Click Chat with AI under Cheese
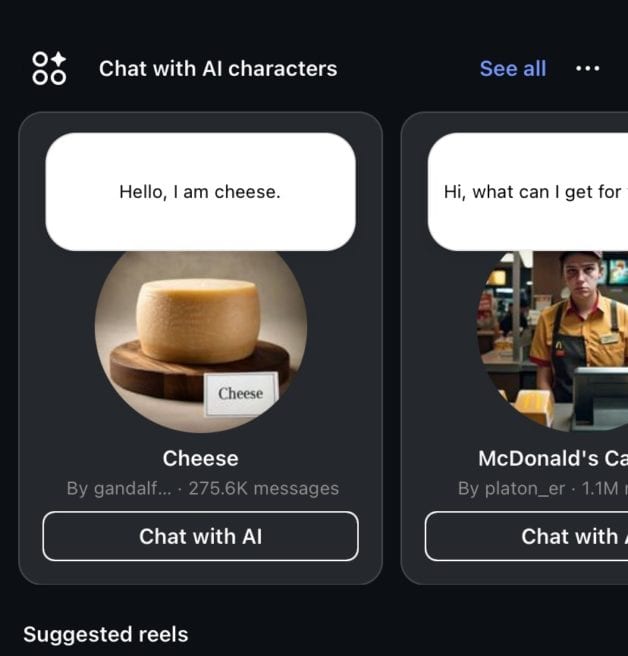The width and height of the screenshot is (628, 656). pos(200,536)
